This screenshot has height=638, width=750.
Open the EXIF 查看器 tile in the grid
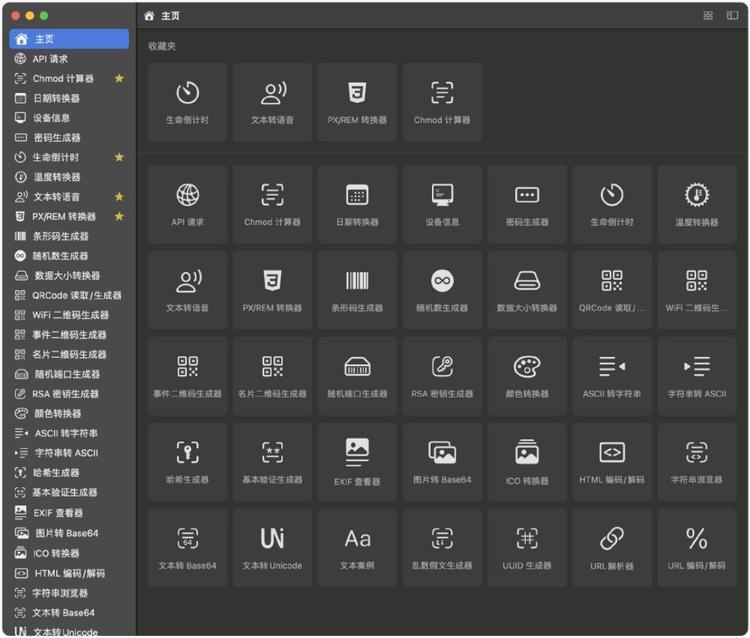(x=357, y=461)
